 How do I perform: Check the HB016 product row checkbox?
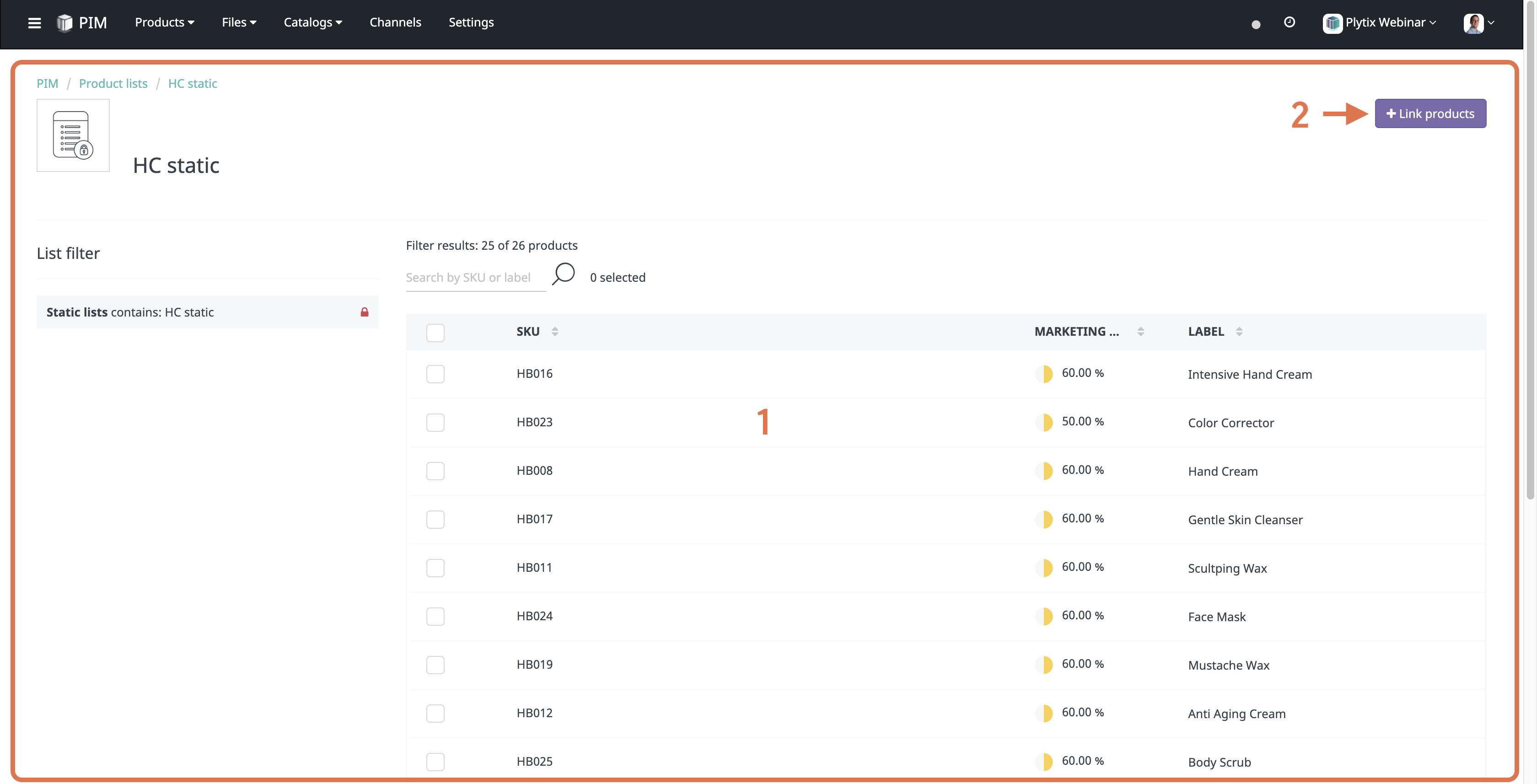click(435, 374)
